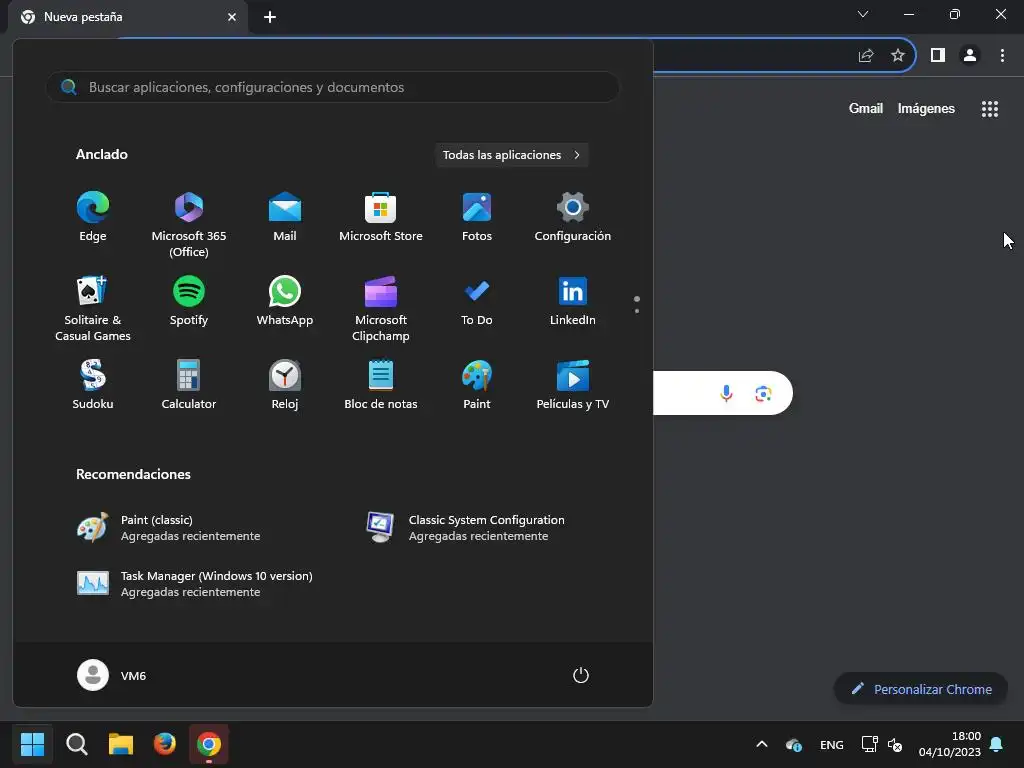Launch Sudoku game
This screenshot has height=768, width=1024.
click(x=93, y=385)
